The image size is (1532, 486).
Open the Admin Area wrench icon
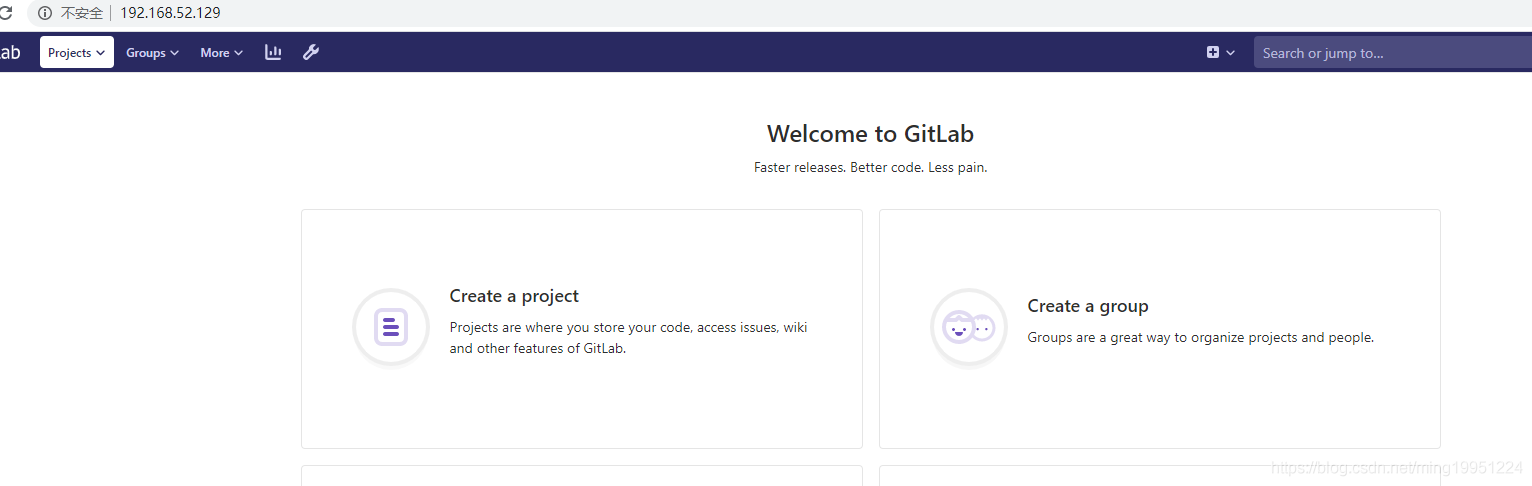click(x=311, y=52)
